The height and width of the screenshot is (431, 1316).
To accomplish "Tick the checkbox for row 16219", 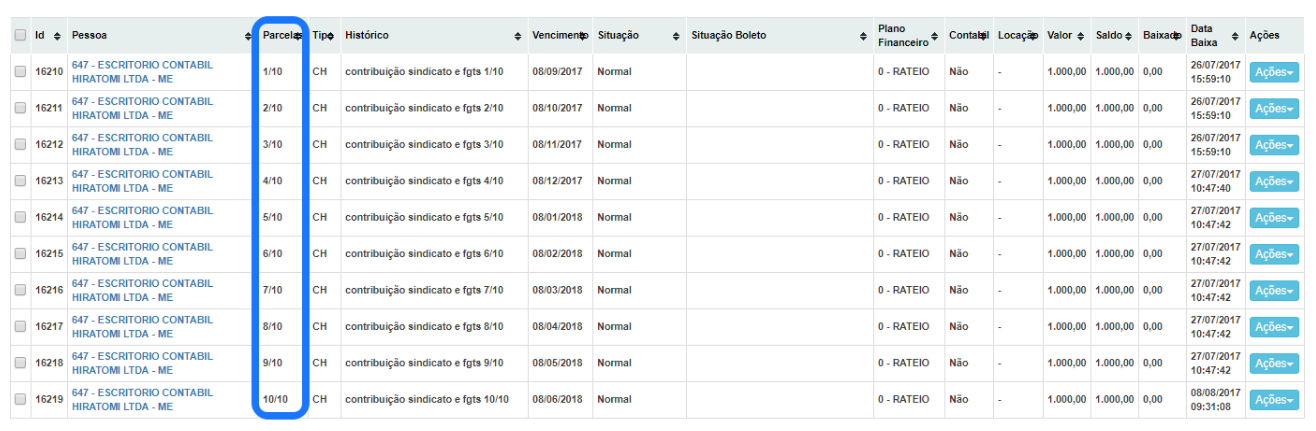I will tap(21, 399).
